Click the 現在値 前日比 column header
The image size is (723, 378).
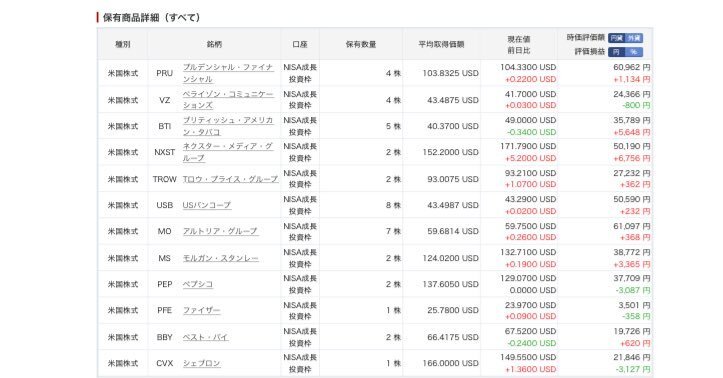(519, 45)
